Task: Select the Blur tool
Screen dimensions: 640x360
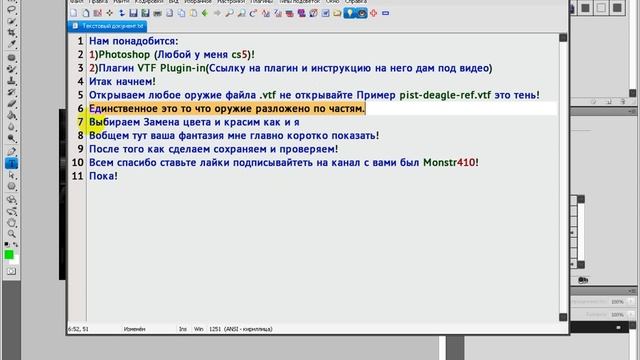Action: 11,127
